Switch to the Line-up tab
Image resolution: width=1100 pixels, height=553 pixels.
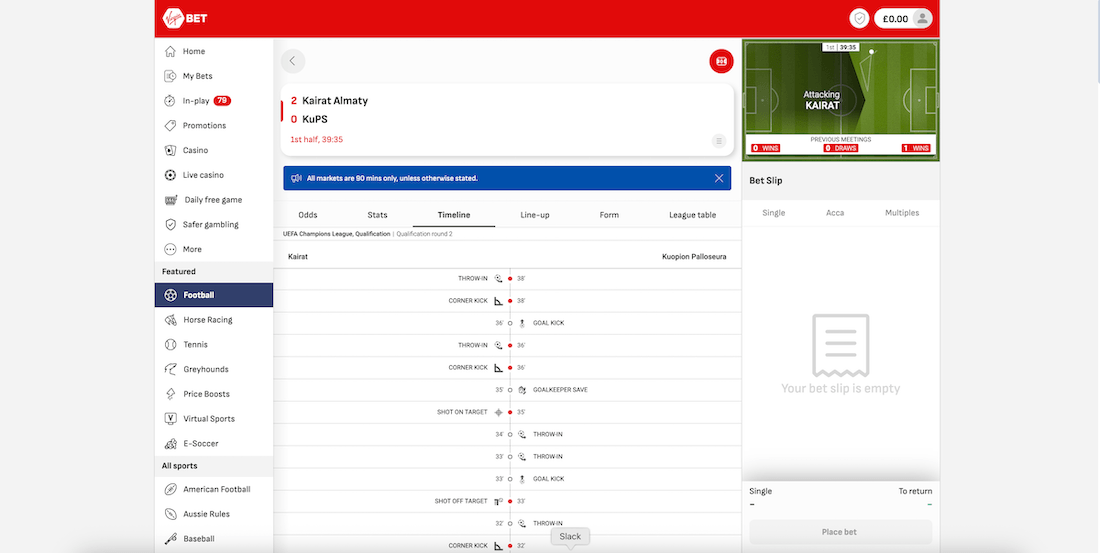tap(535, 215)
